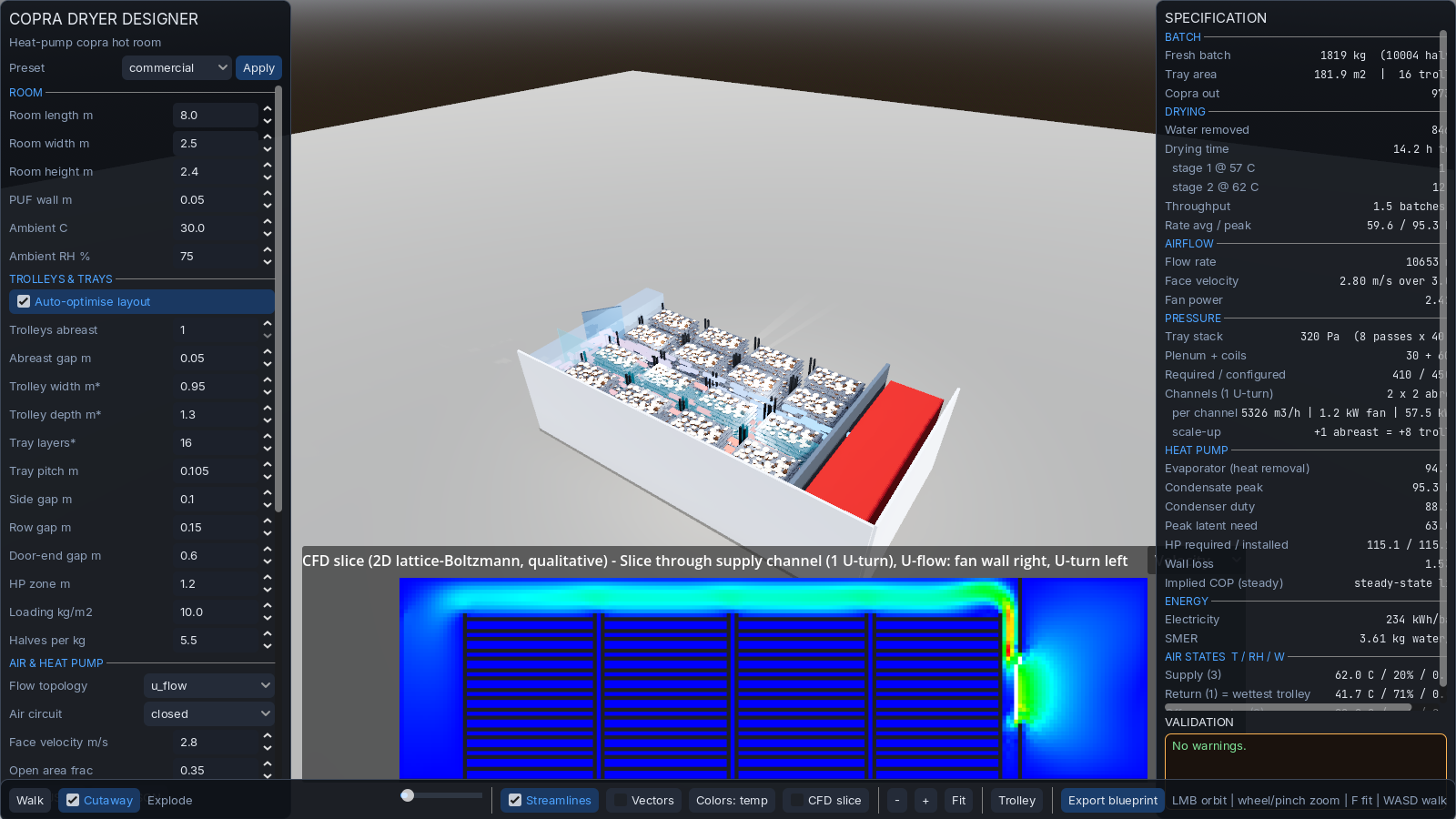Adjust the explode slider in bottom toolbar
This screenshot has width=1456, height=819.
click(x=442, y=795)
